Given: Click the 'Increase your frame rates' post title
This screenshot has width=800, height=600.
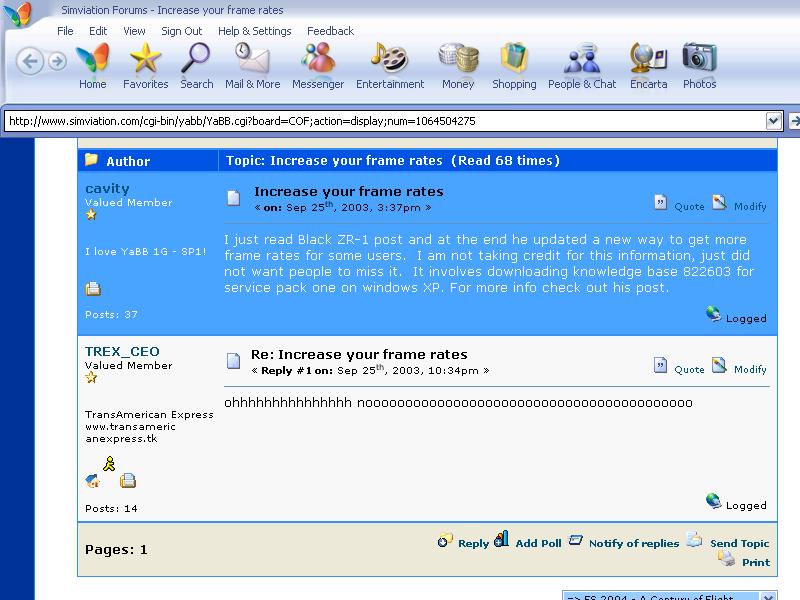Looking at the screenshot, I should tap(348, 192).
